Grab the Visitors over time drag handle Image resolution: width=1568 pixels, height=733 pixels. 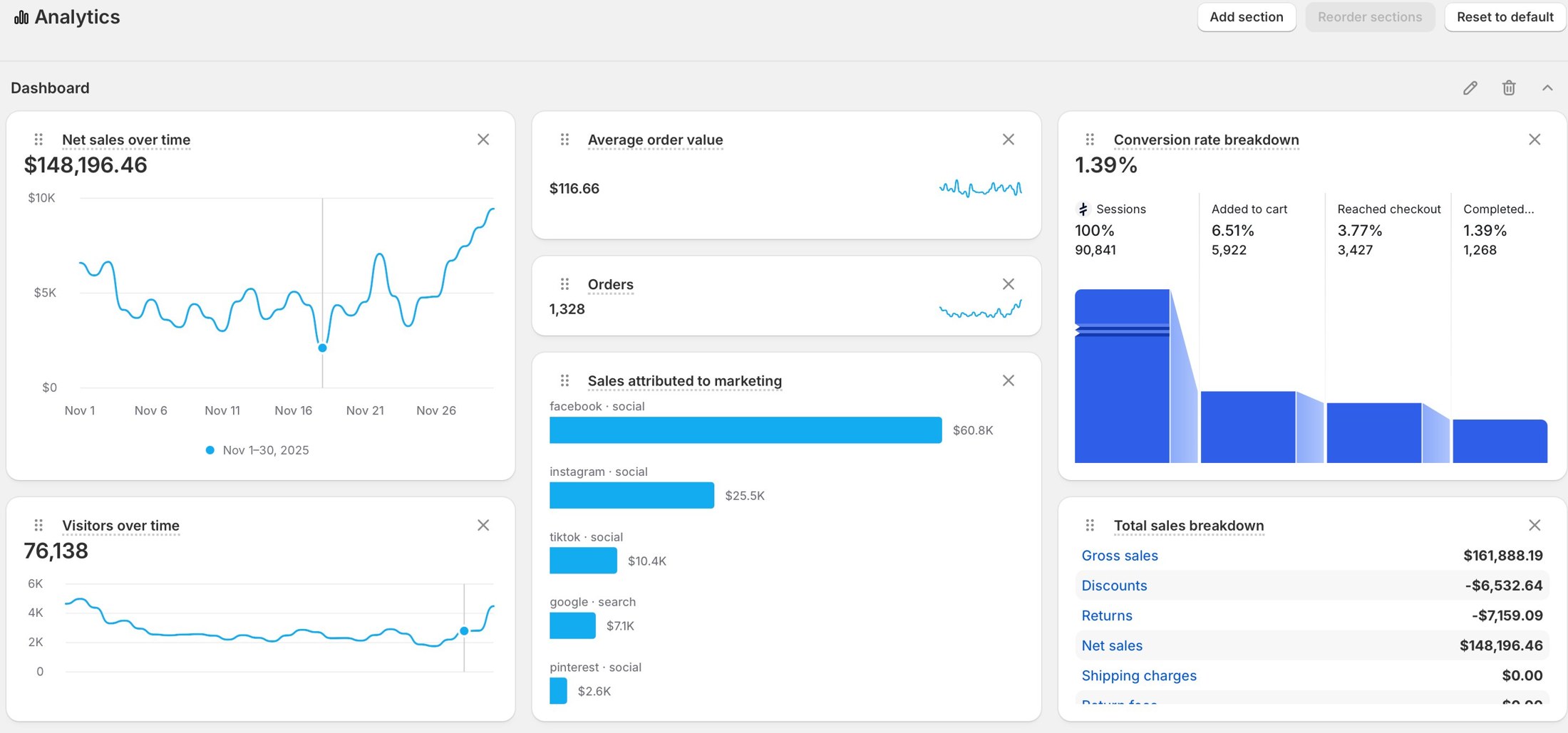pos(39,525)
